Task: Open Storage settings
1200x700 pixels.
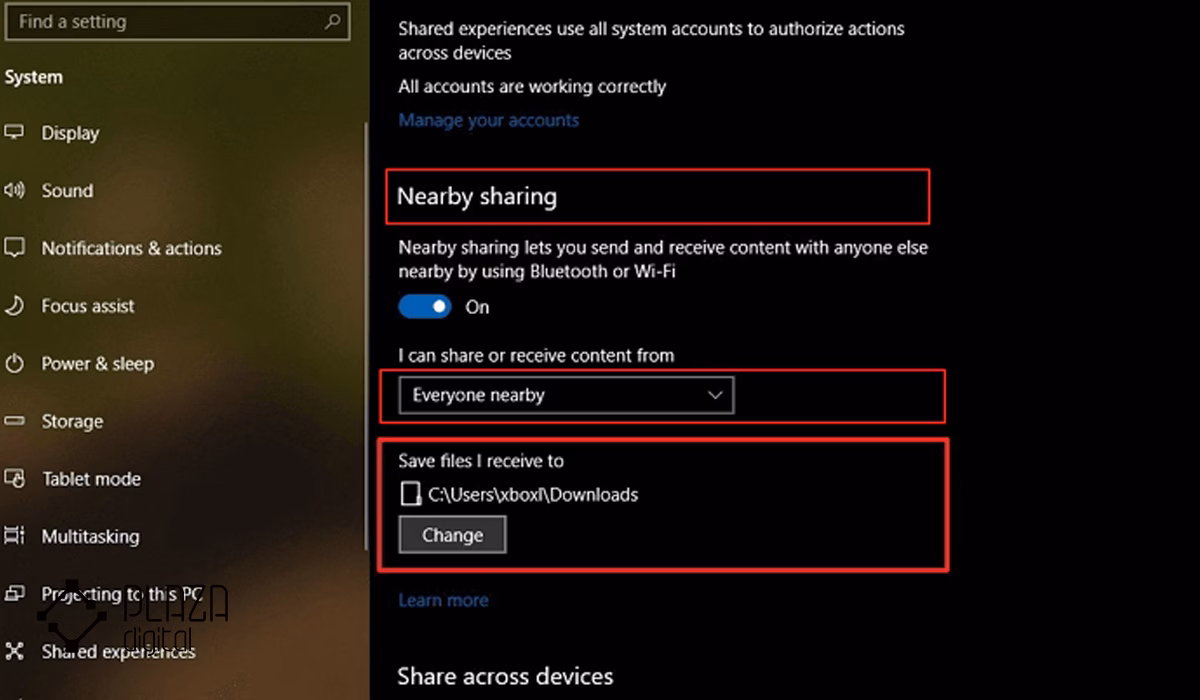Action: [72, 421]
